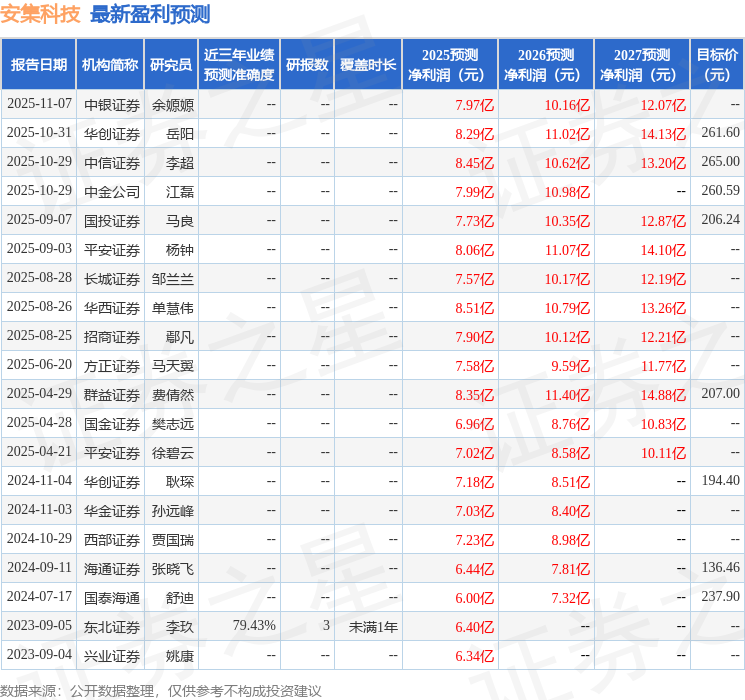Image resolution: width=745 pixels, height=700 pixels.
Task: Select target price 265.00 cell
Action: [x=720, y=162]
